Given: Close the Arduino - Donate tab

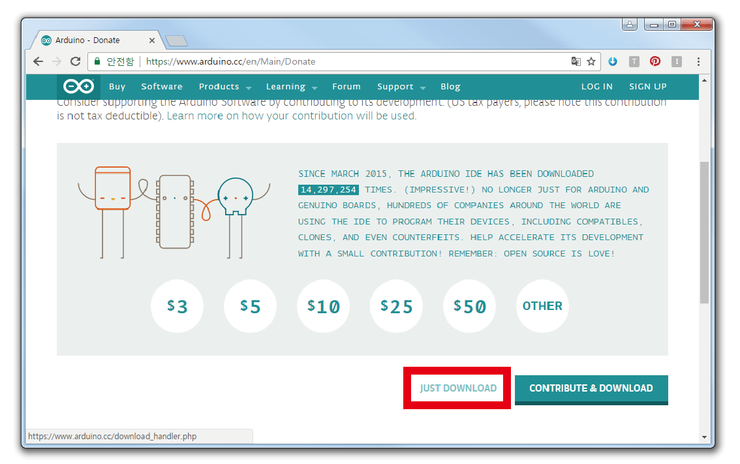Looking at the screenshot, I should click(152, 41).
